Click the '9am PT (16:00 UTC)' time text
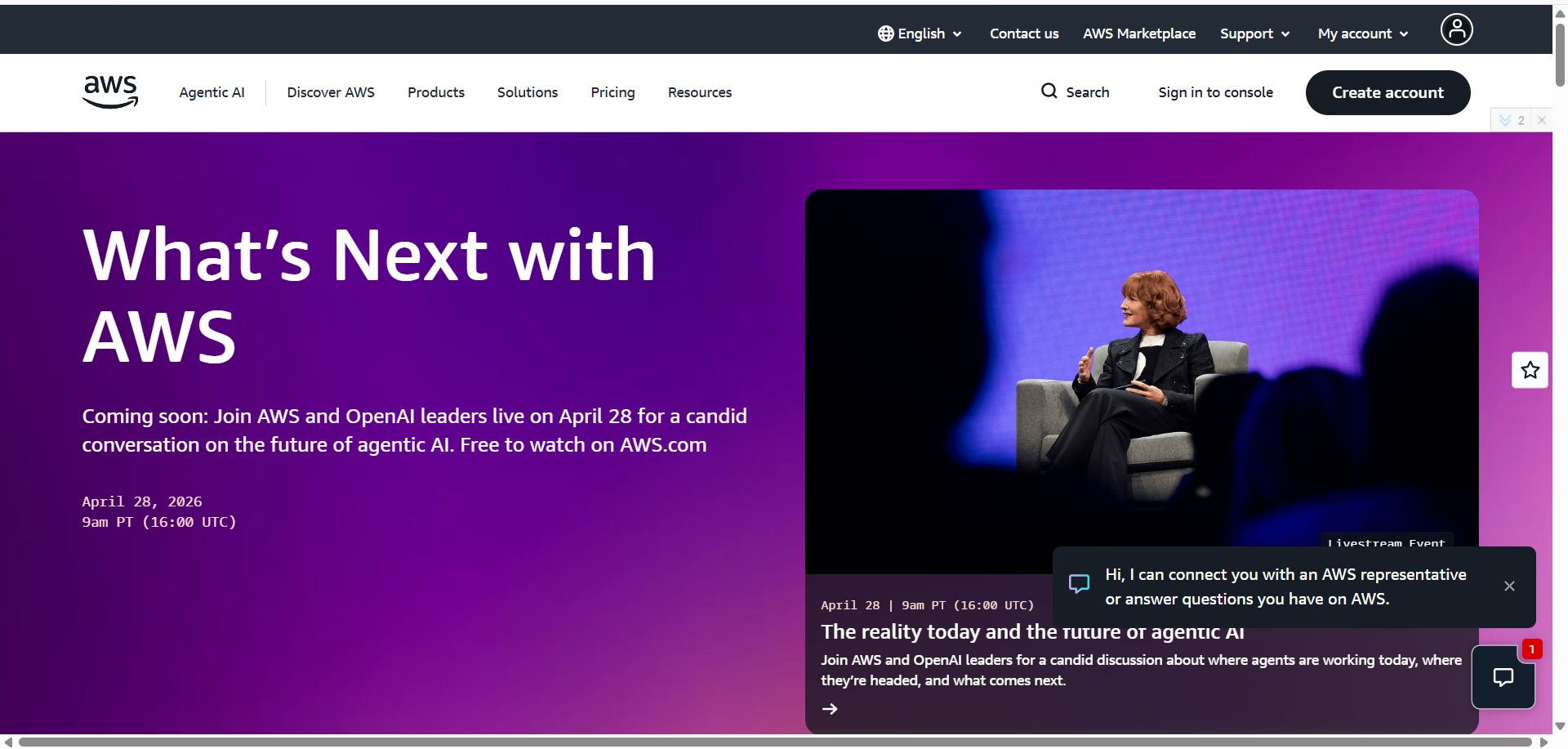The image size is (1568, 749). [x=159, y=522]
